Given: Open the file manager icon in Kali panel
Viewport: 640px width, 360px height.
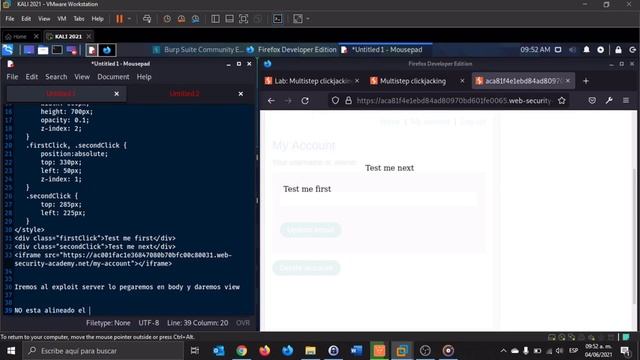Looking at the screenshot, I should pos(43,50).
